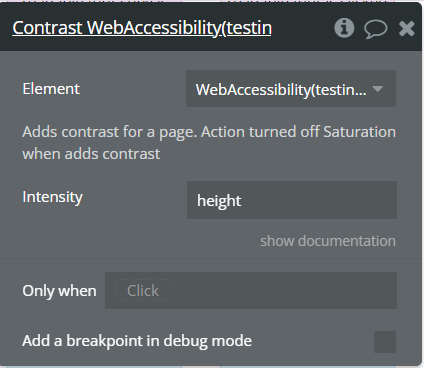Select the Saturation word in the description
This screenshot has width=424, height=368.
pos(359,132)
